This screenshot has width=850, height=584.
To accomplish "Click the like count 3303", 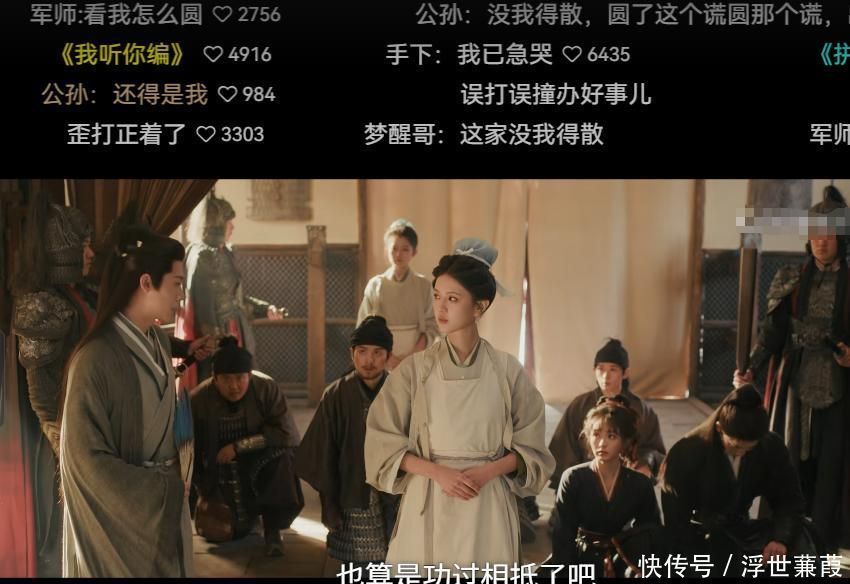I will coord(242,134).
